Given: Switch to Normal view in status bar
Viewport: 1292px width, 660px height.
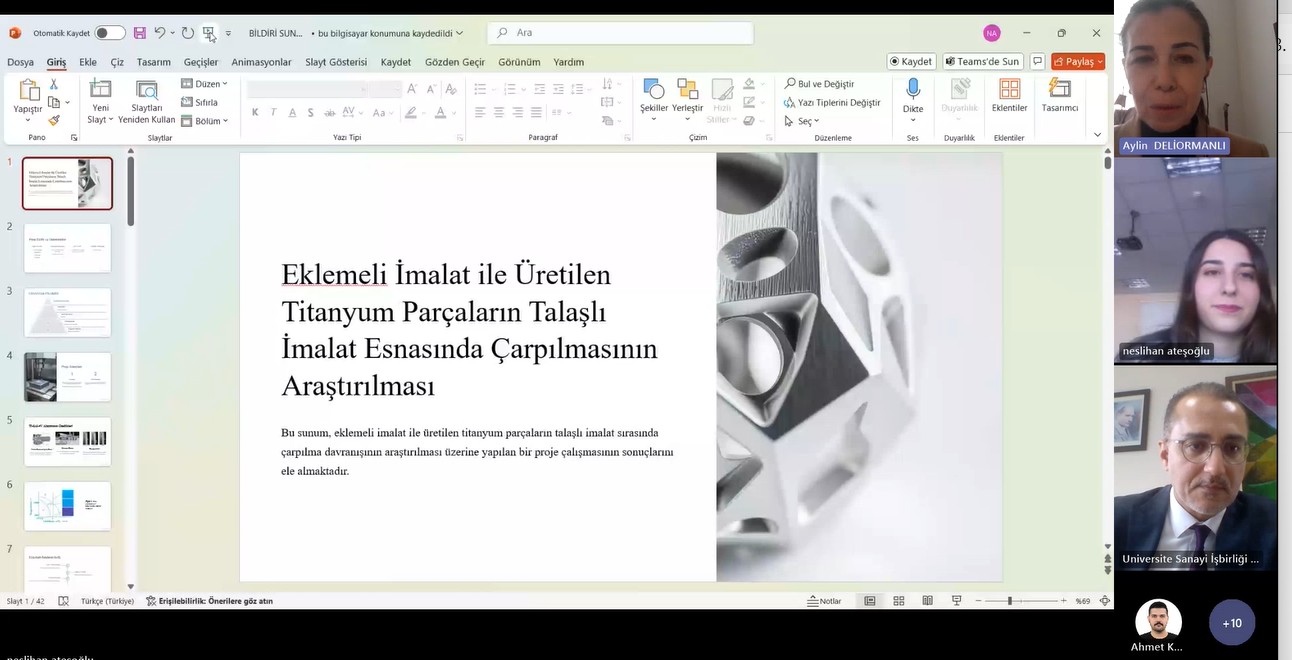Looking at the screenshot, I should 870,601.
